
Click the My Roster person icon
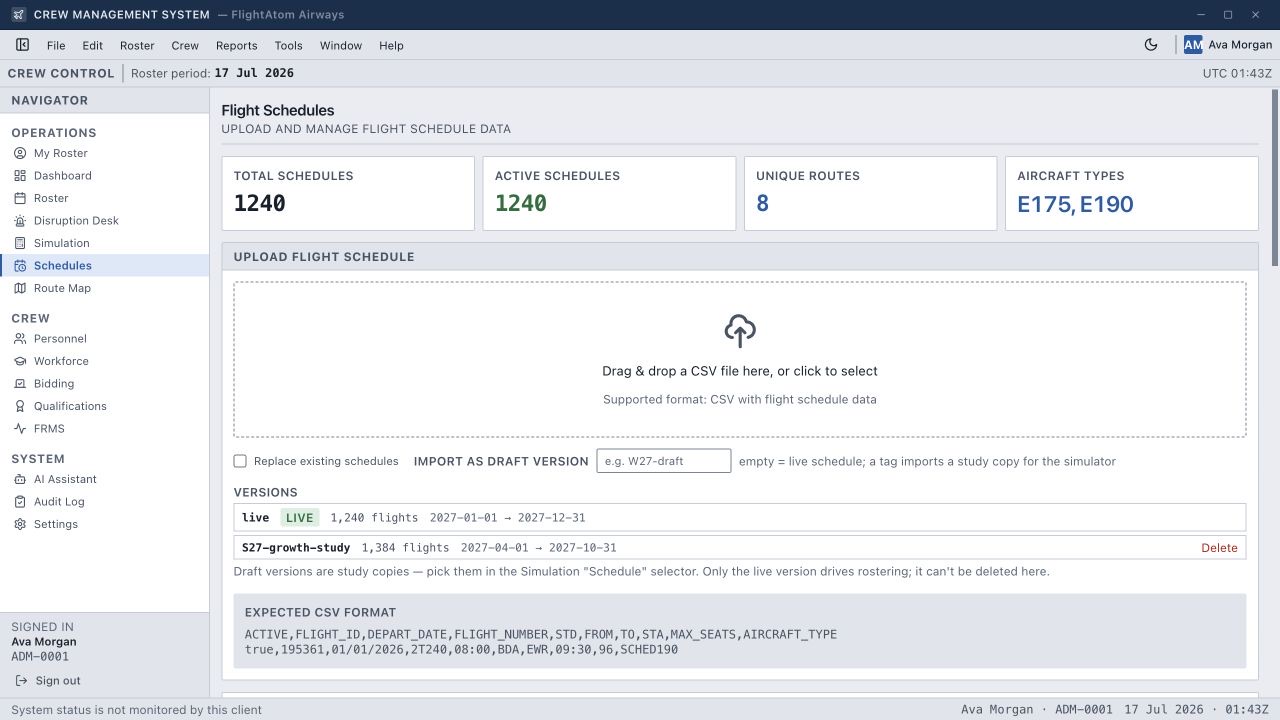pyautogui.click(x=20, y=153)
